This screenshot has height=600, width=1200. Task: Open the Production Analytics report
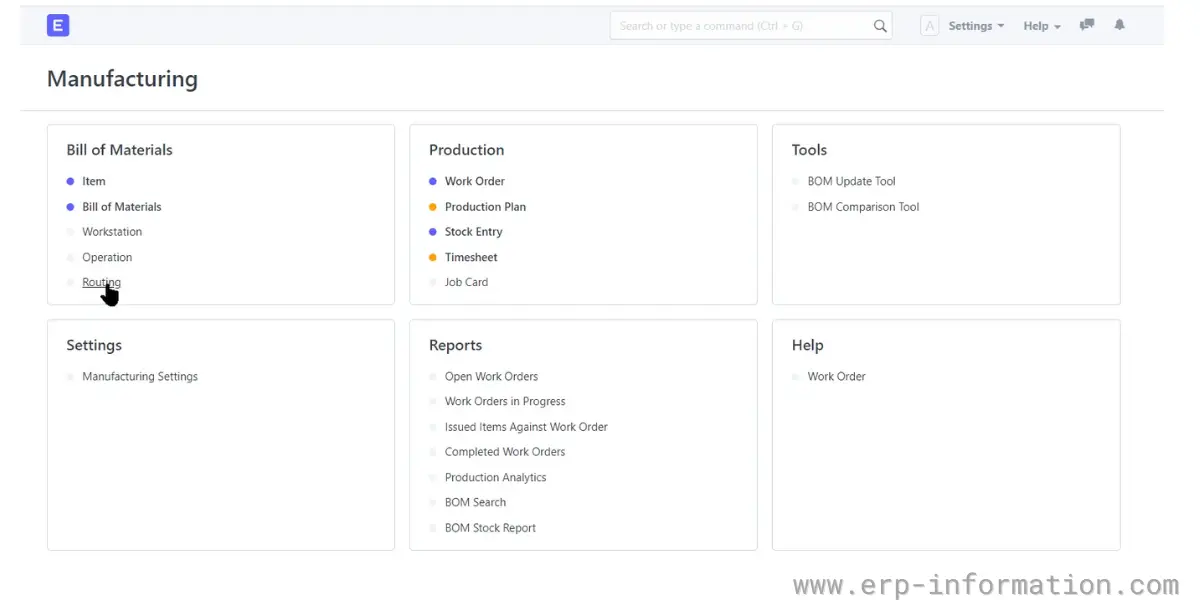[x=495, y=478]
